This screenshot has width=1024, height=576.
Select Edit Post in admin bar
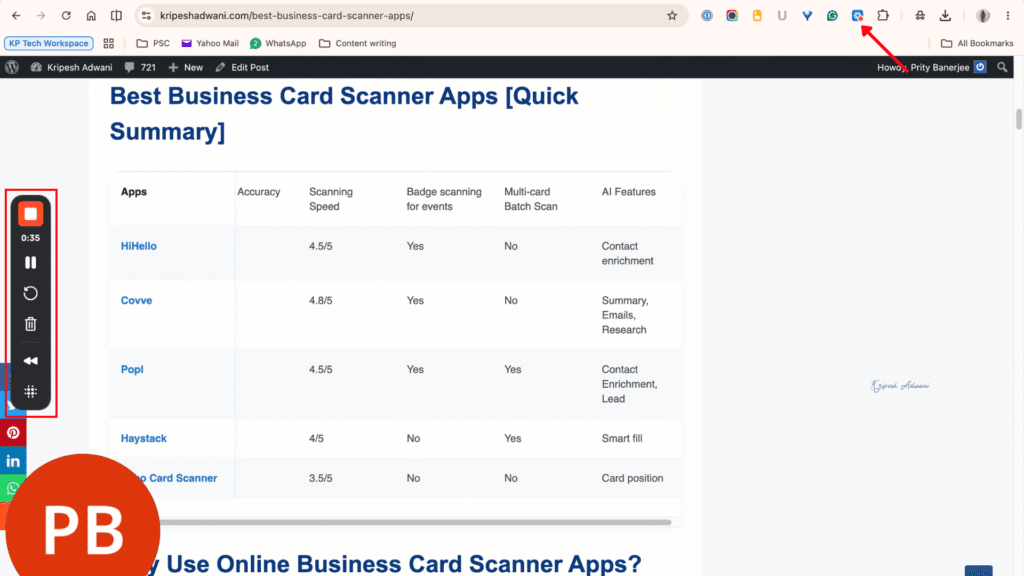pos(242,67)
